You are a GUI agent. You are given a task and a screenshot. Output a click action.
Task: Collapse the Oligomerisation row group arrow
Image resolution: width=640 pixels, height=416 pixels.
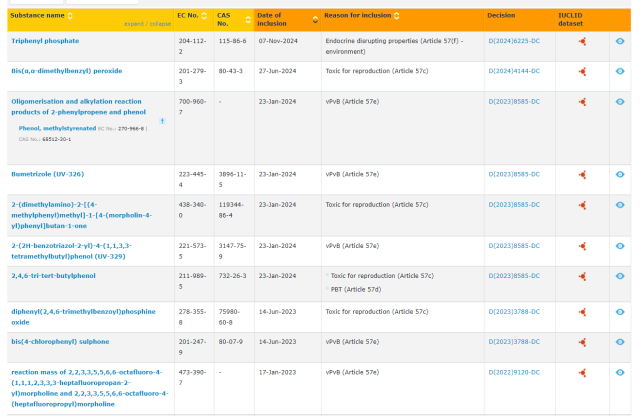point(162,121)
